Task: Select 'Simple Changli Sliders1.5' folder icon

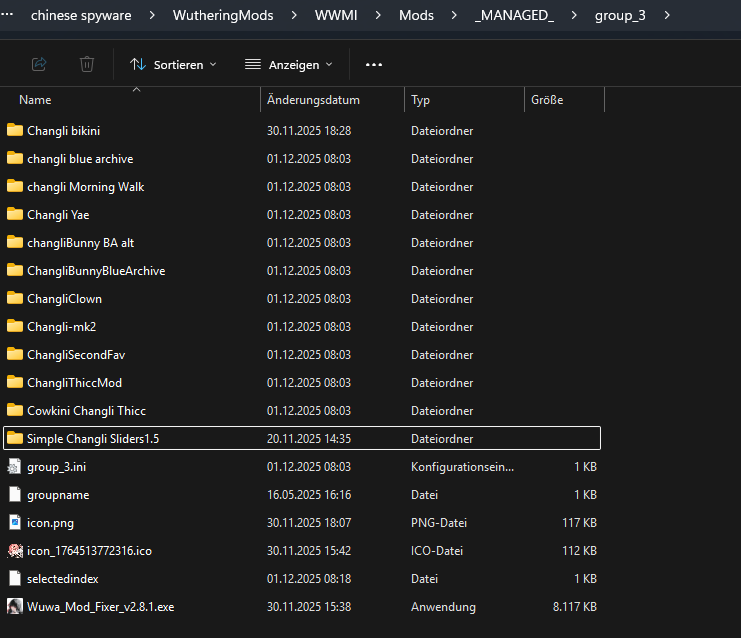Action: pos(15,438)
